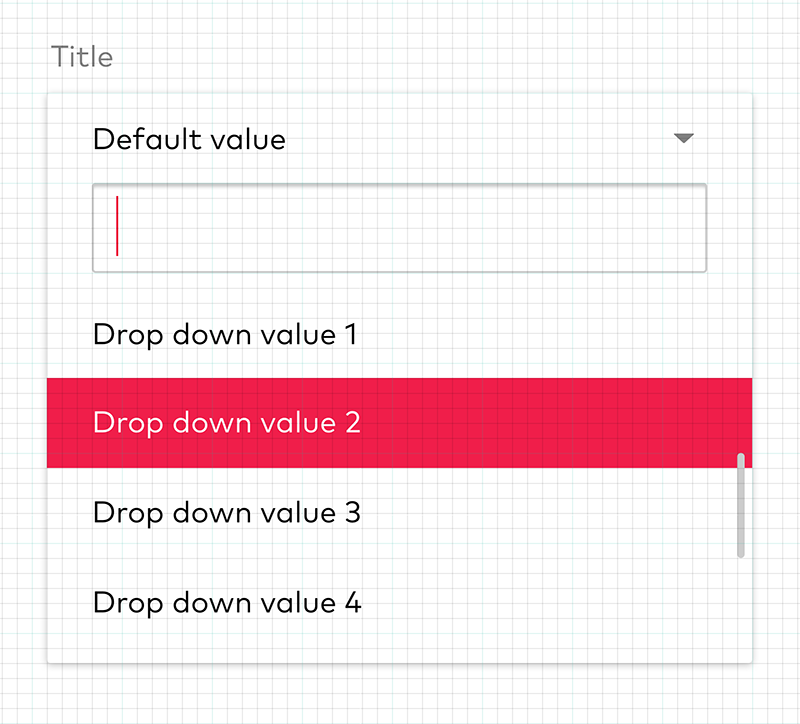The height and width of the screenshot is (724, 800).
Task: Toggle the select box showing Default value
Action: click(x=399, y=139)
